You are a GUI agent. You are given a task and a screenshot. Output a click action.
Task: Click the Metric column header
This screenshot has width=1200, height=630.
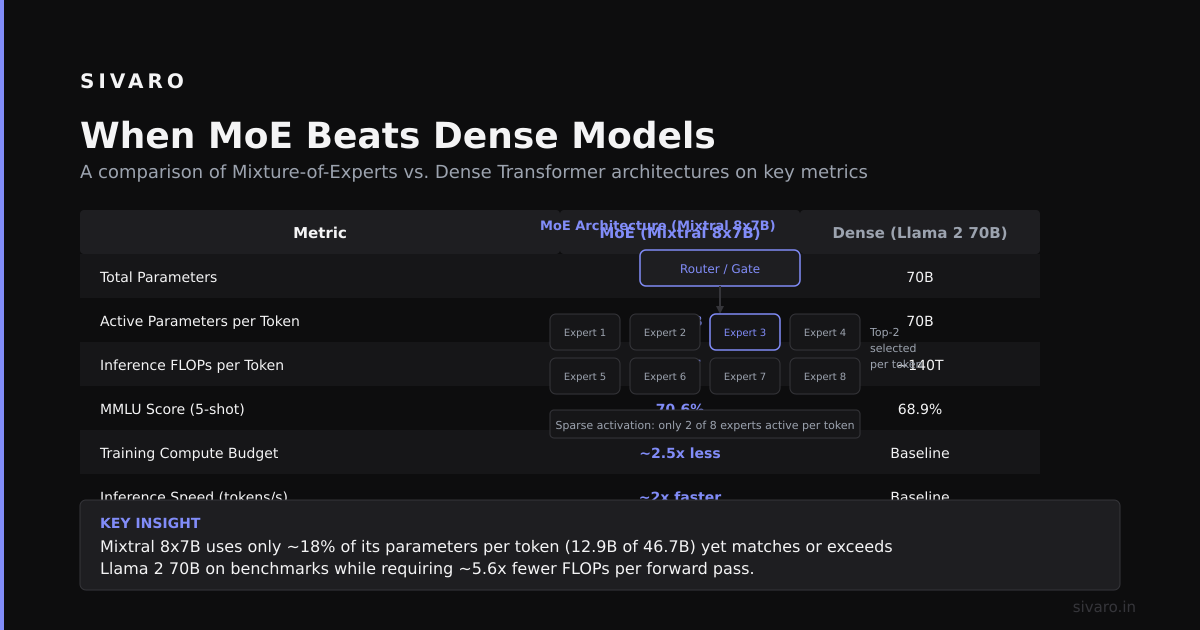[320, 232]
